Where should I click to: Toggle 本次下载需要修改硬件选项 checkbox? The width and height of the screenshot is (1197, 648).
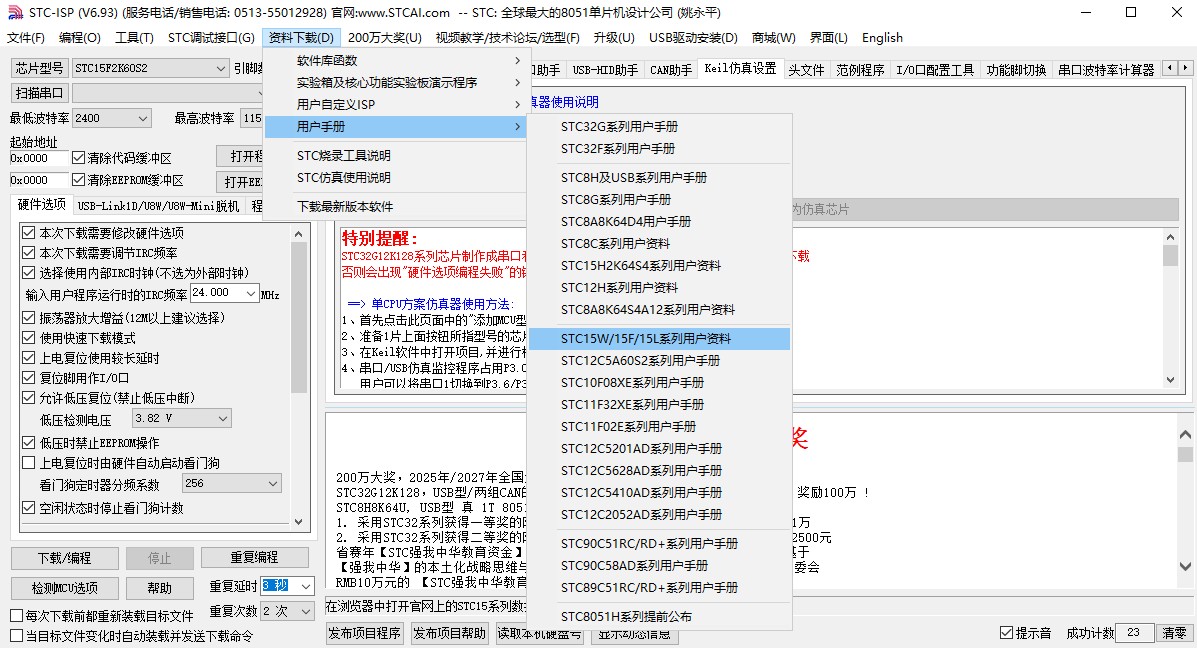point(28,233)
